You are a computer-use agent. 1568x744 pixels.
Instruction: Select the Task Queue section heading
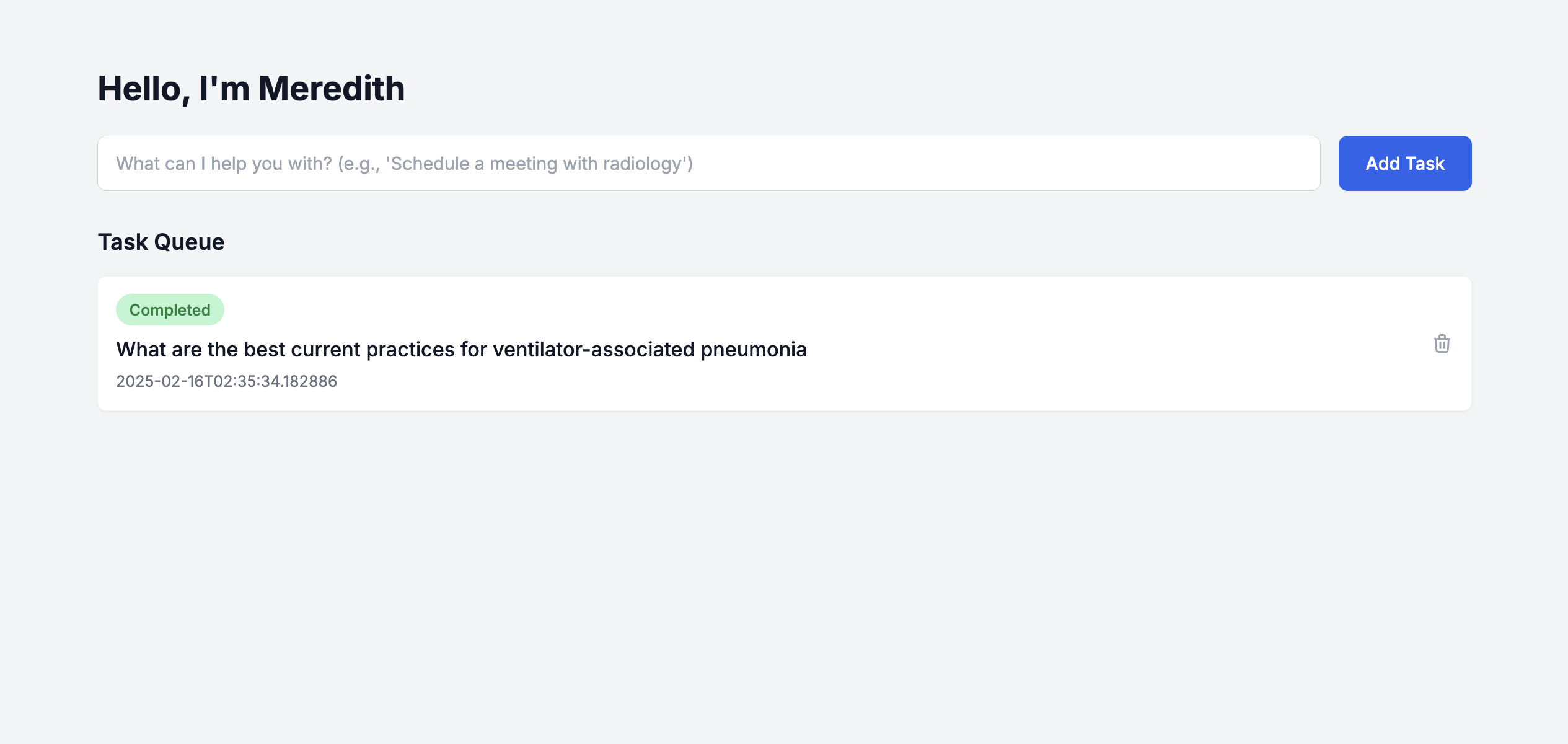click(x=161, y=242)
